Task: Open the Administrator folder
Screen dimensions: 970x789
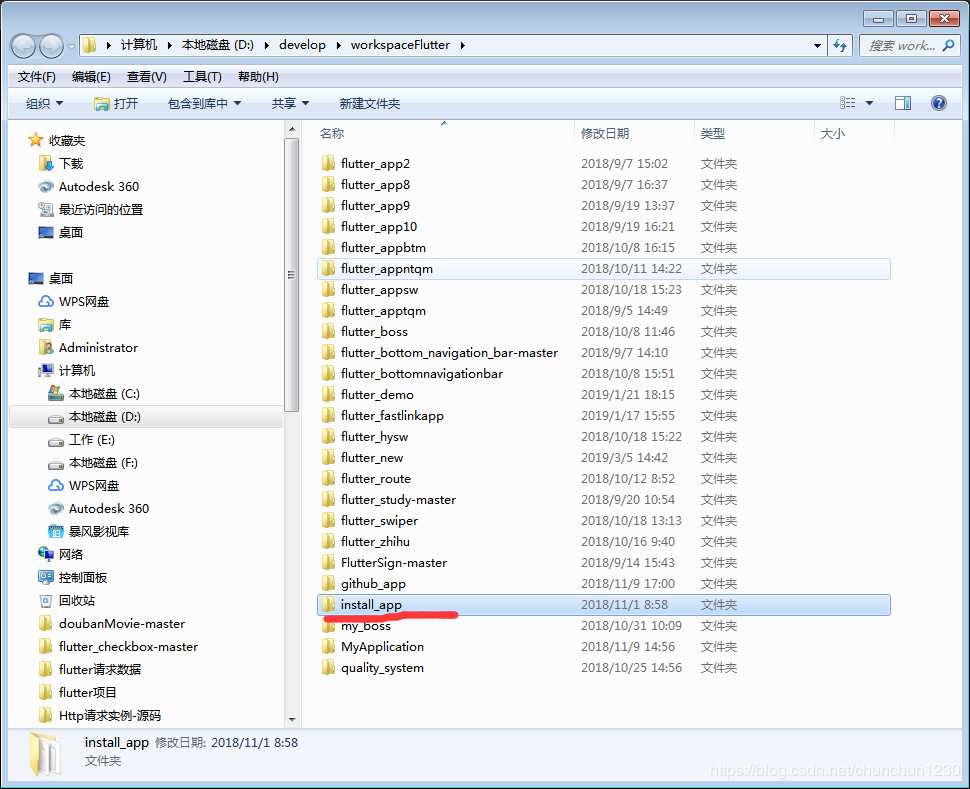Action: point(88,347)
